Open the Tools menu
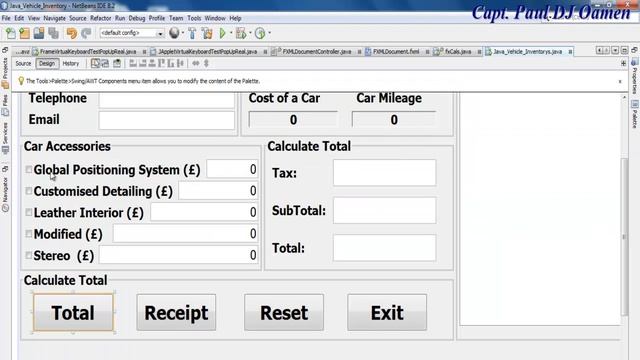 (x=194, y=18)
